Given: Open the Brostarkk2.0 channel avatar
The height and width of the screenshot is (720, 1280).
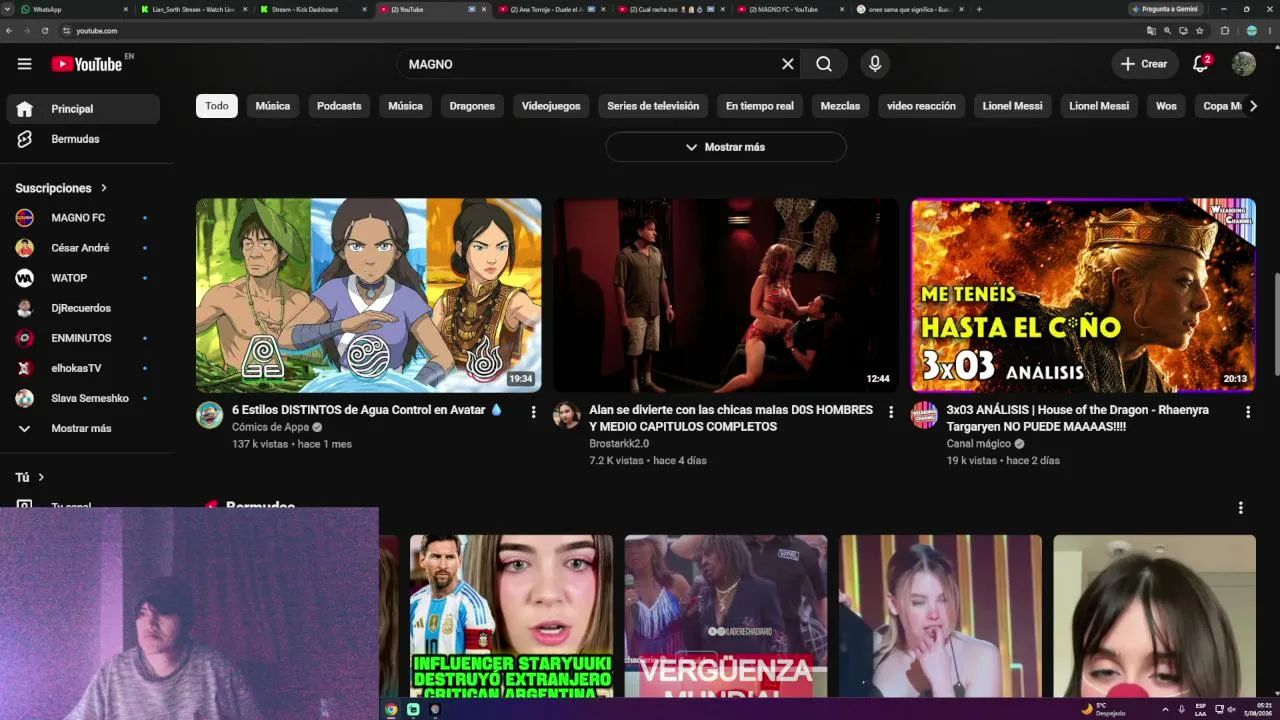Looking at the screenshot, I should coord(567,415).
